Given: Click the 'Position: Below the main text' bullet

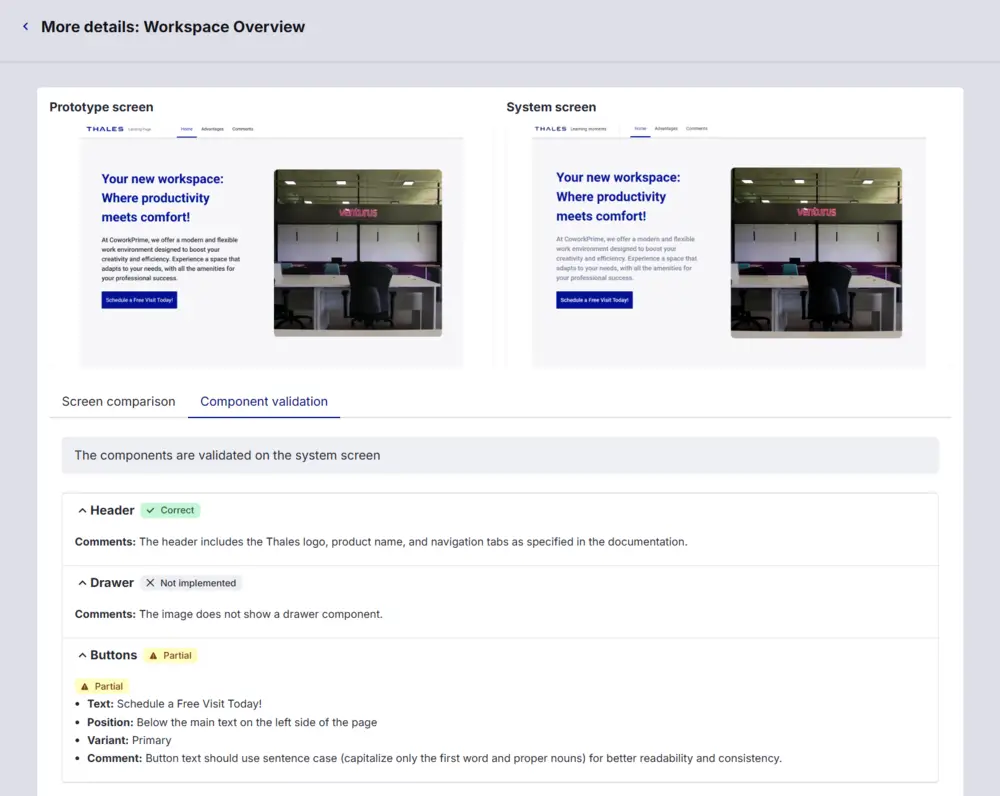Looking at the screenshot, I should pyautogui.click(x=232, y=723).
